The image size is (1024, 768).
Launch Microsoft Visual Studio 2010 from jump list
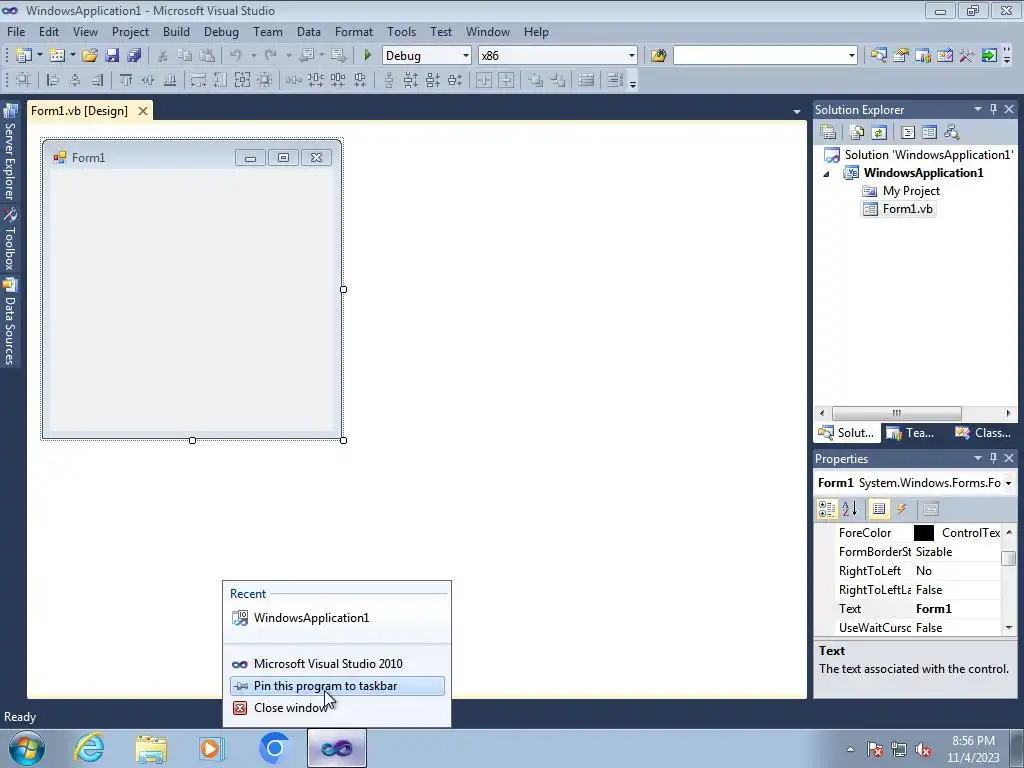(x=337, y=664)
